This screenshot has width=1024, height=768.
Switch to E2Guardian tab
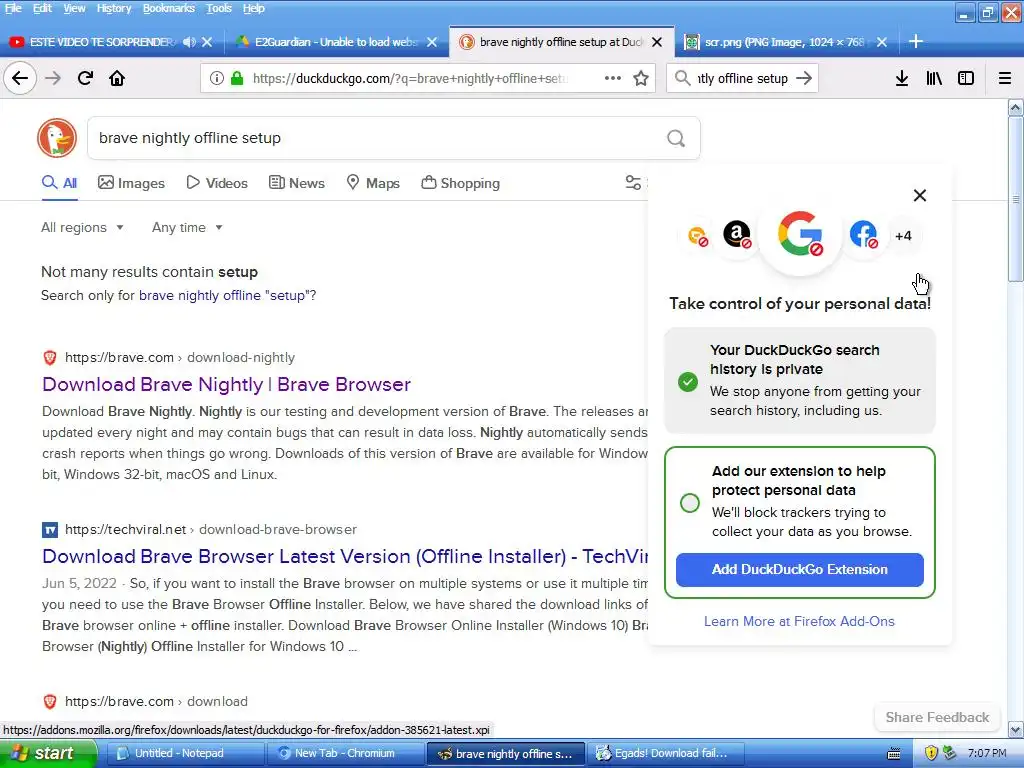tap(334, 42)
